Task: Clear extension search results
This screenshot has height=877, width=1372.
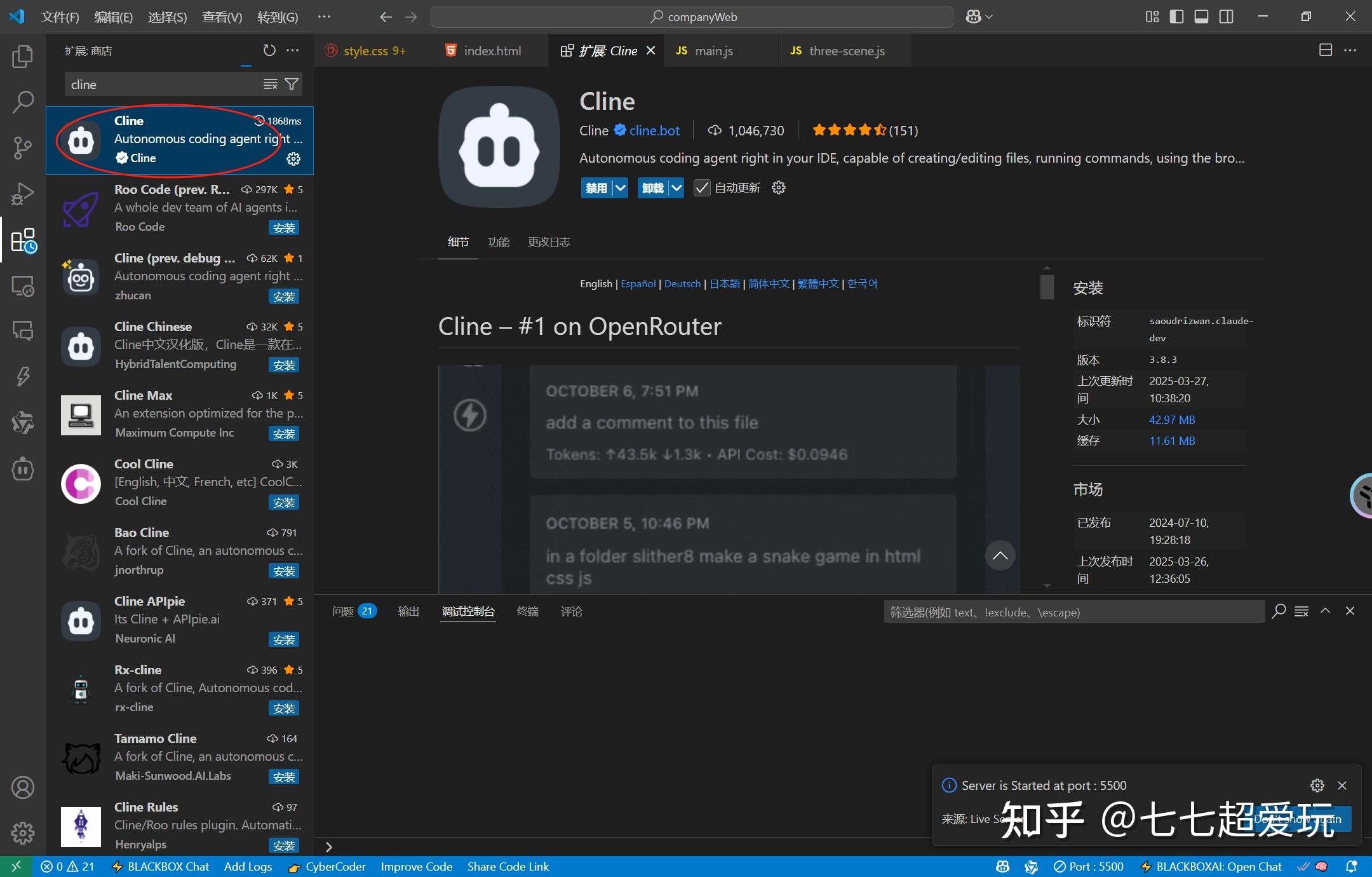Action: pos(271,84)
